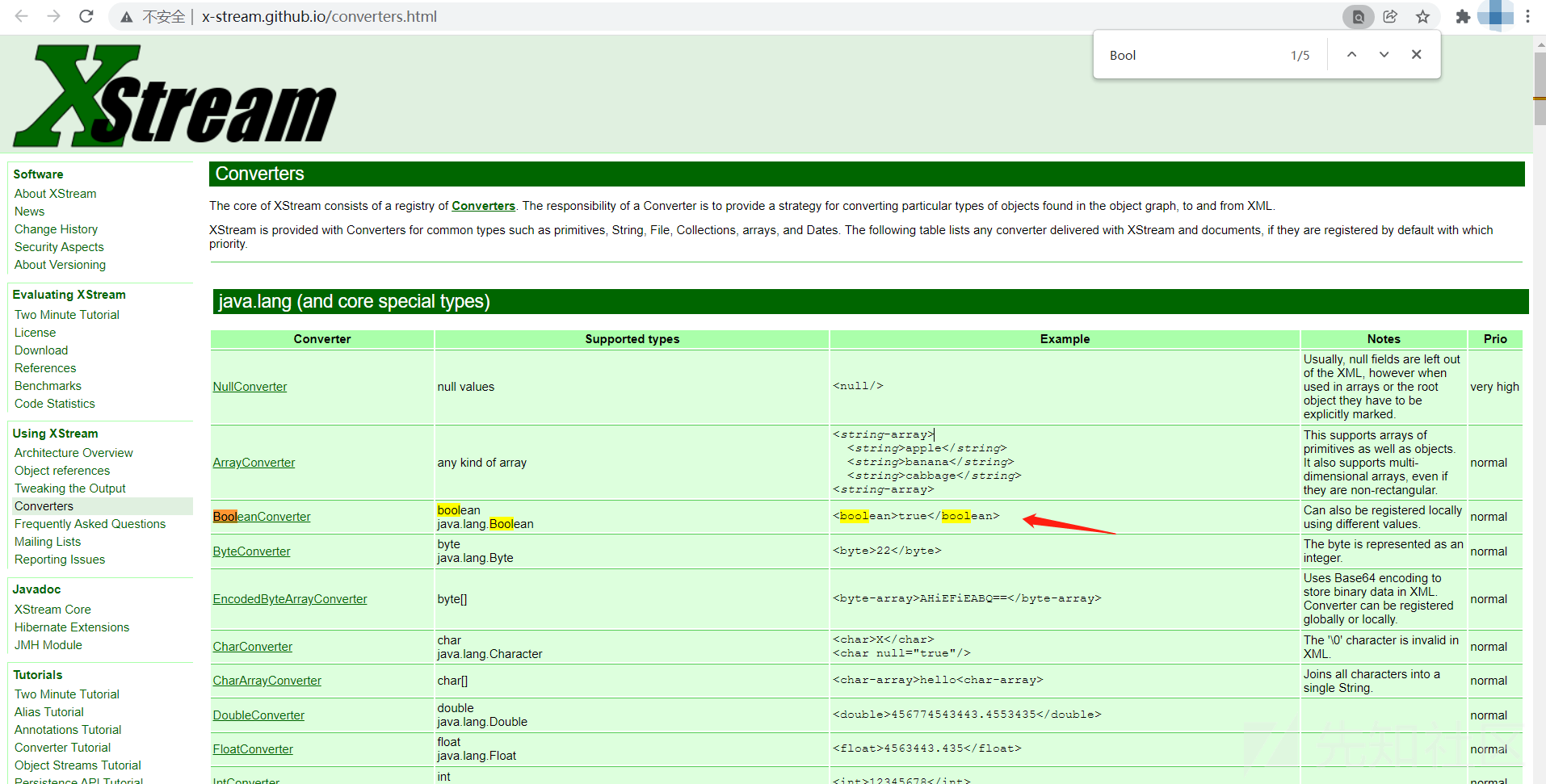This screenshot has width=1546, height=784.
Task: Open JMH Module Javadoc
Action: [48, 645]
